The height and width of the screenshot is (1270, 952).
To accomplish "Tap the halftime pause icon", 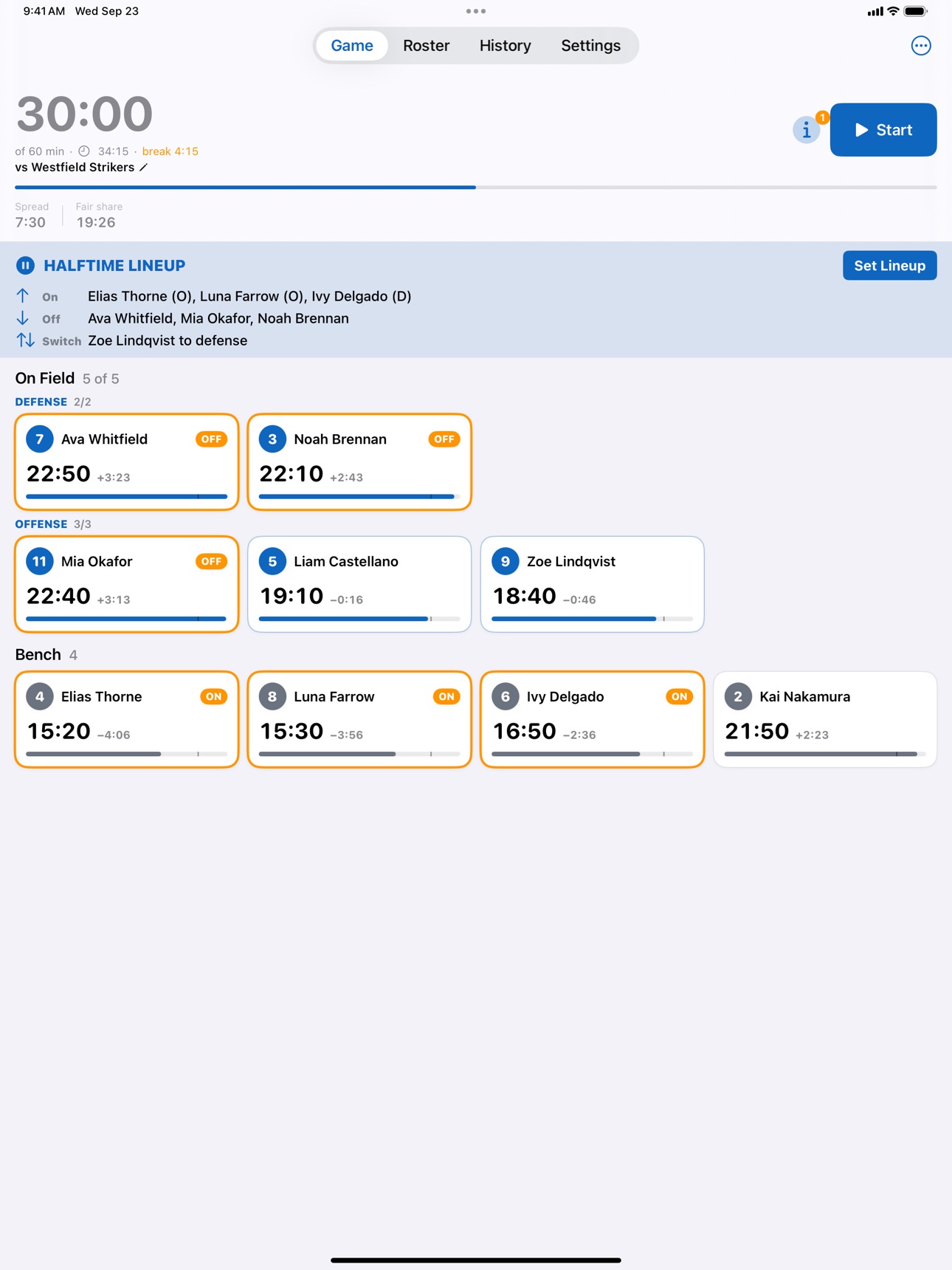I will click(25, 265).
